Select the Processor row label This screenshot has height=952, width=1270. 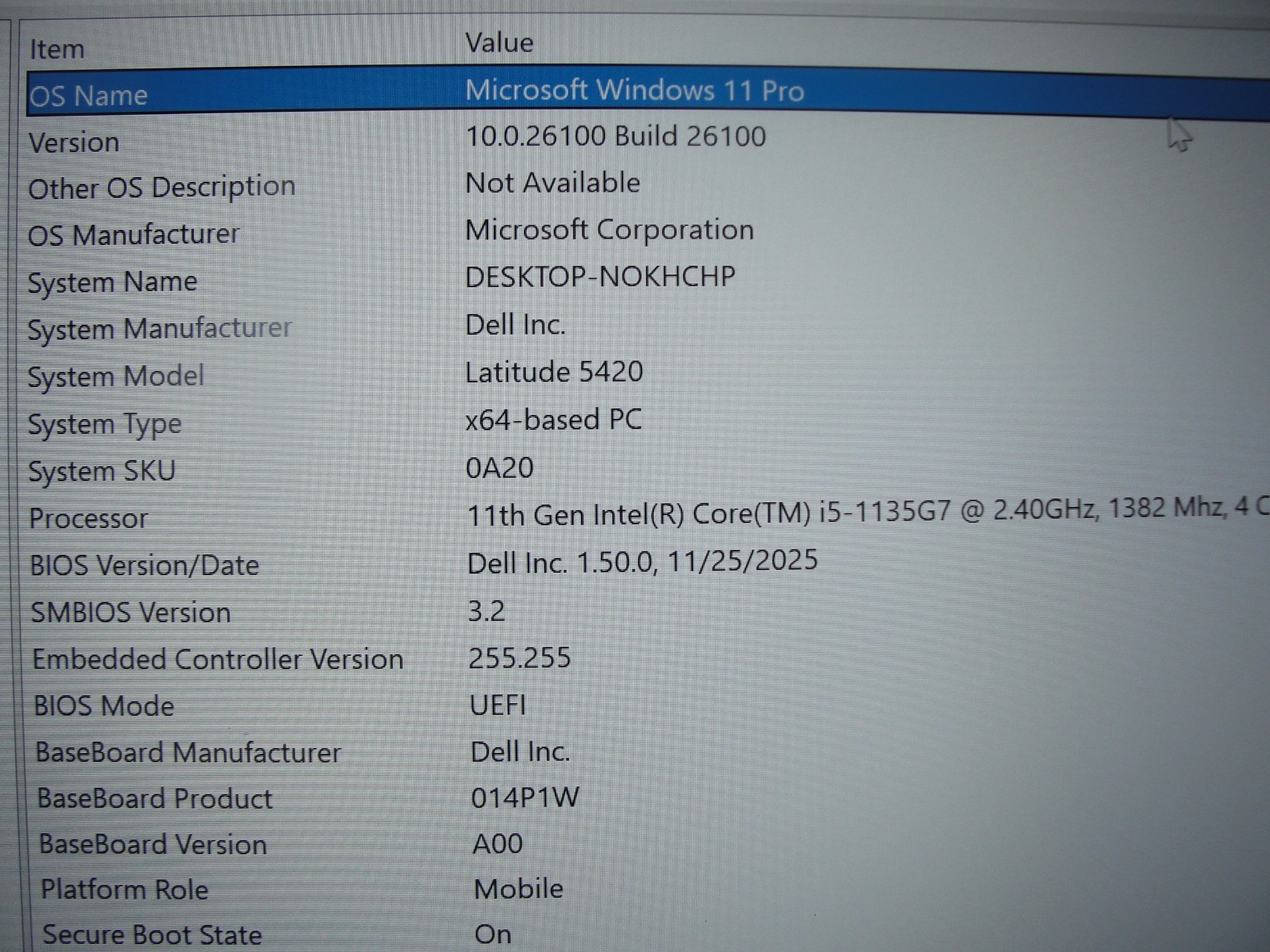pyautogui.click(x=88, y=519)
